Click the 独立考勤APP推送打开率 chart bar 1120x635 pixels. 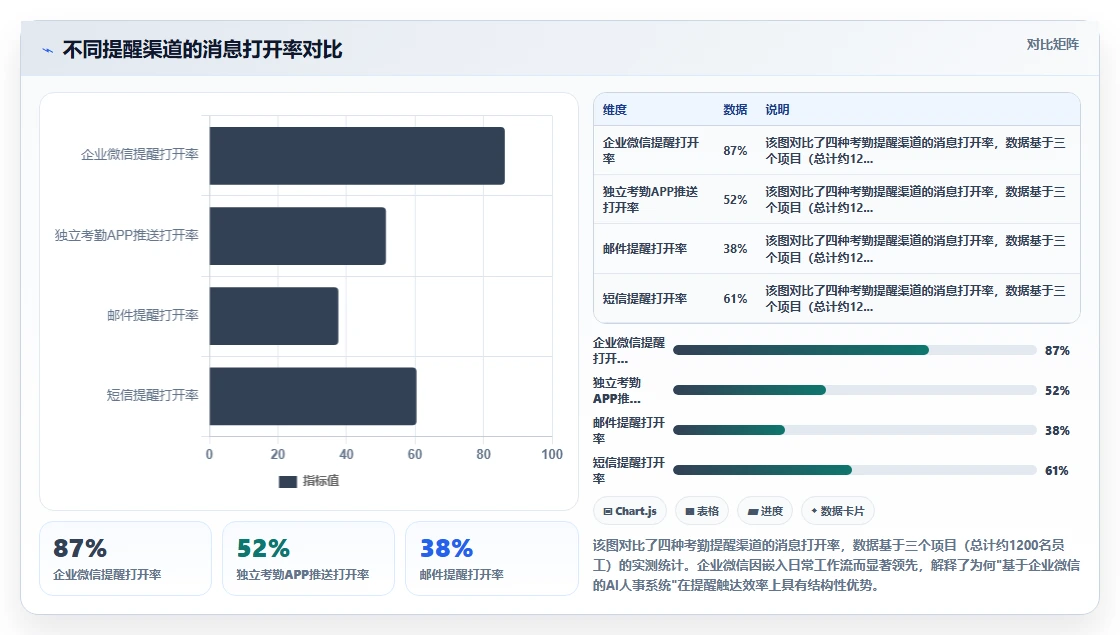pyautogui.click(x=298, y=236)
